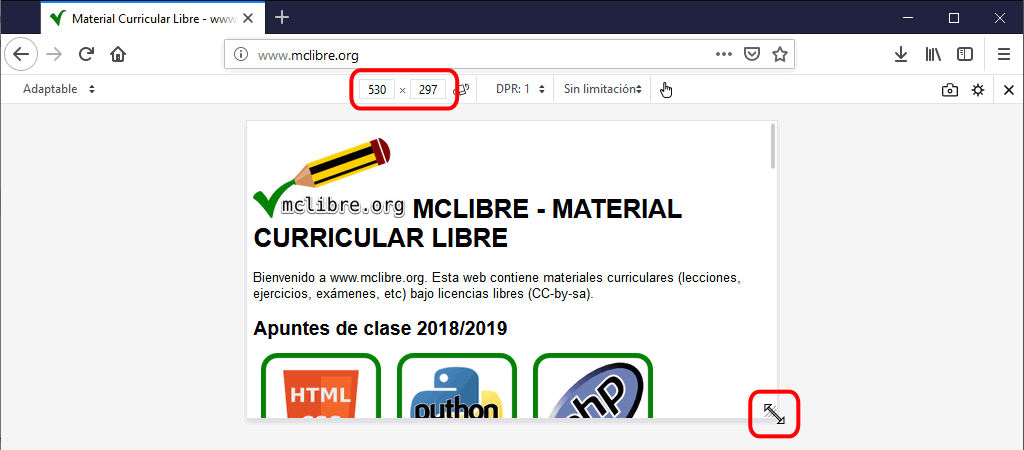Click the MCLIBRE - MATERIAL CURRICULAR LIBRE heading

(468, 223)
